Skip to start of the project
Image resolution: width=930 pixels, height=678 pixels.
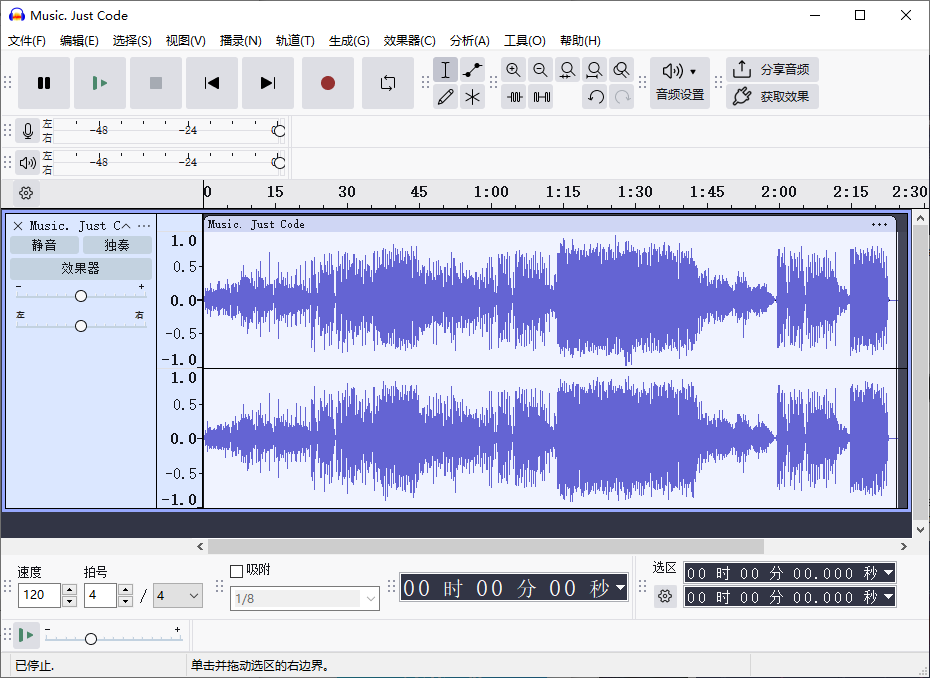pos(212,83)
